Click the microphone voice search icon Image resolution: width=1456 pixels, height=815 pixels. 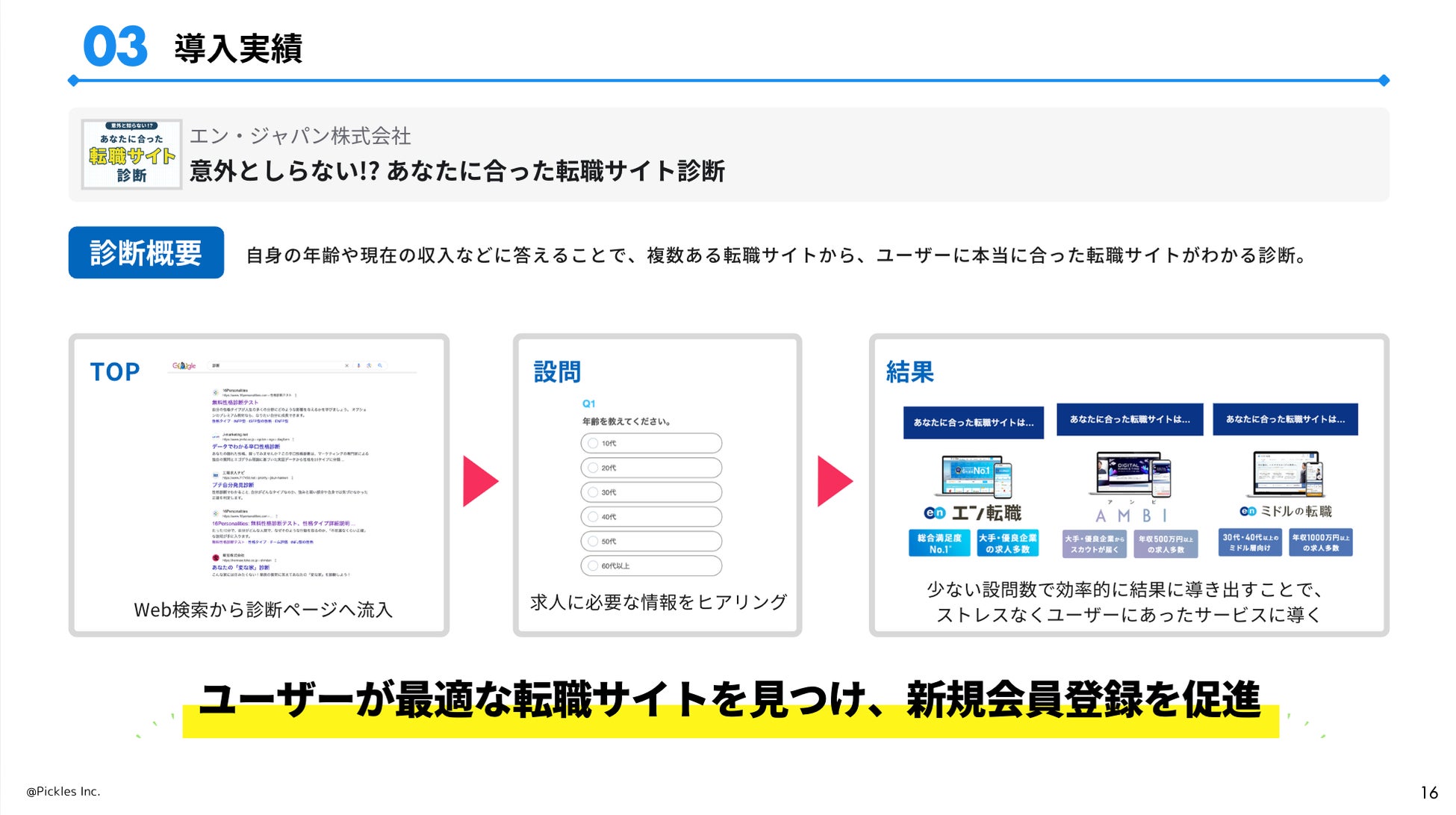(358, 366)
